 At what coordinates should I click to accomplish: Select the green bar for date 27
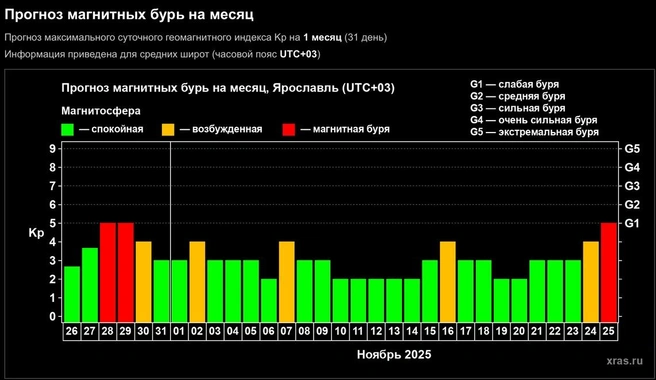tap(90, 285)
